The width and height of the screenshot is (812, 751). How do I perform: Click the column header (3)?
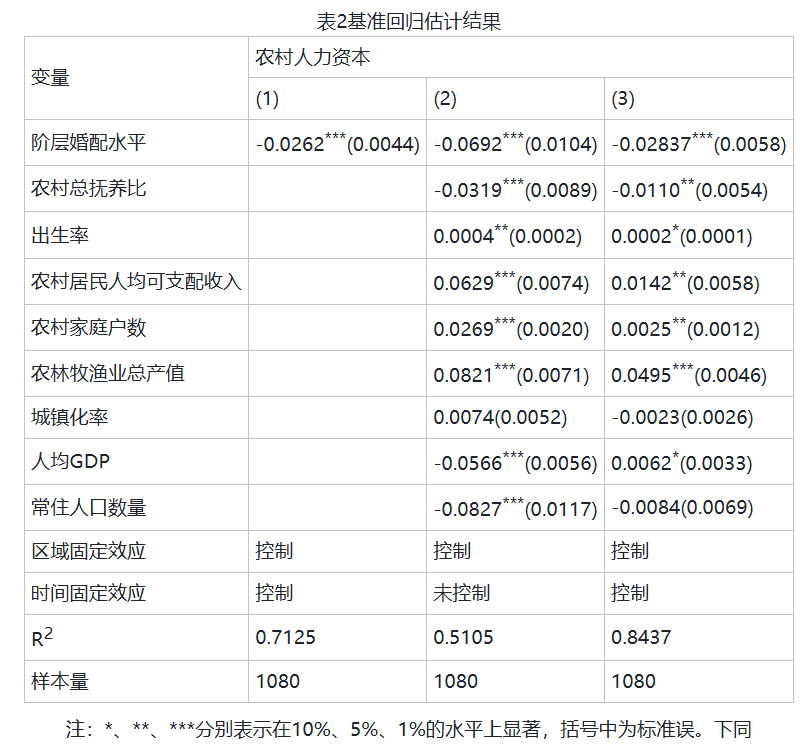click(x=625, y=99)
